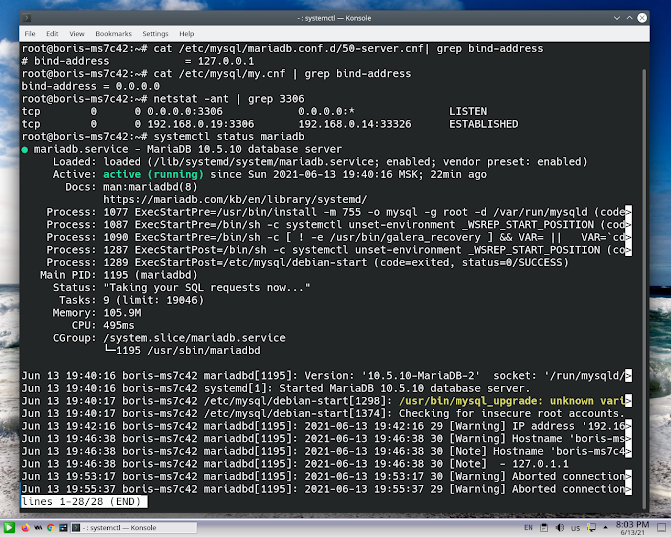Click the 'man:mariadbd(8)' docs text
Image resolution: width=671 pixels, height=537 pixels.
click(150, 187)
